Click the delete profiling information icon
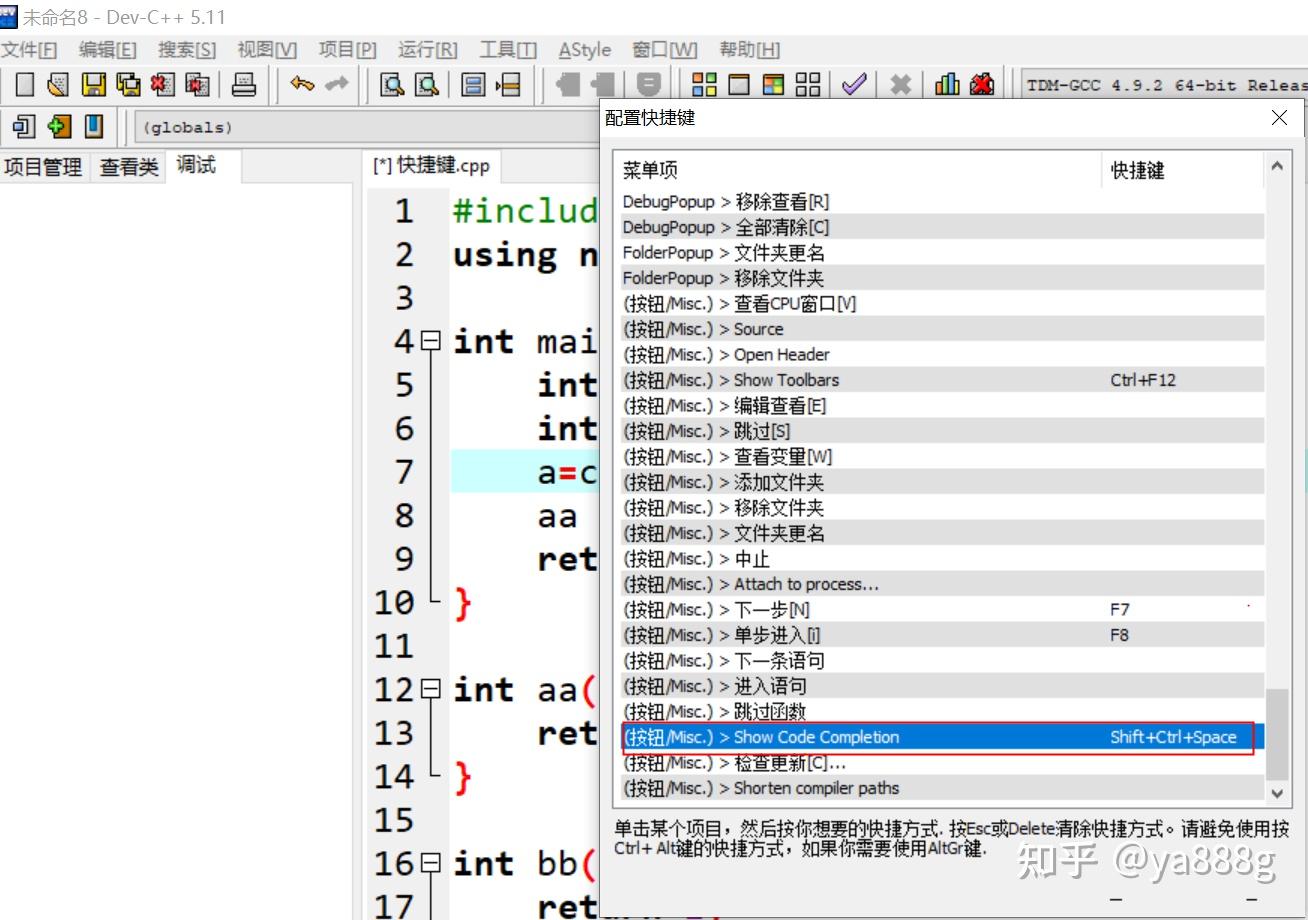 [x=982, y=85]
